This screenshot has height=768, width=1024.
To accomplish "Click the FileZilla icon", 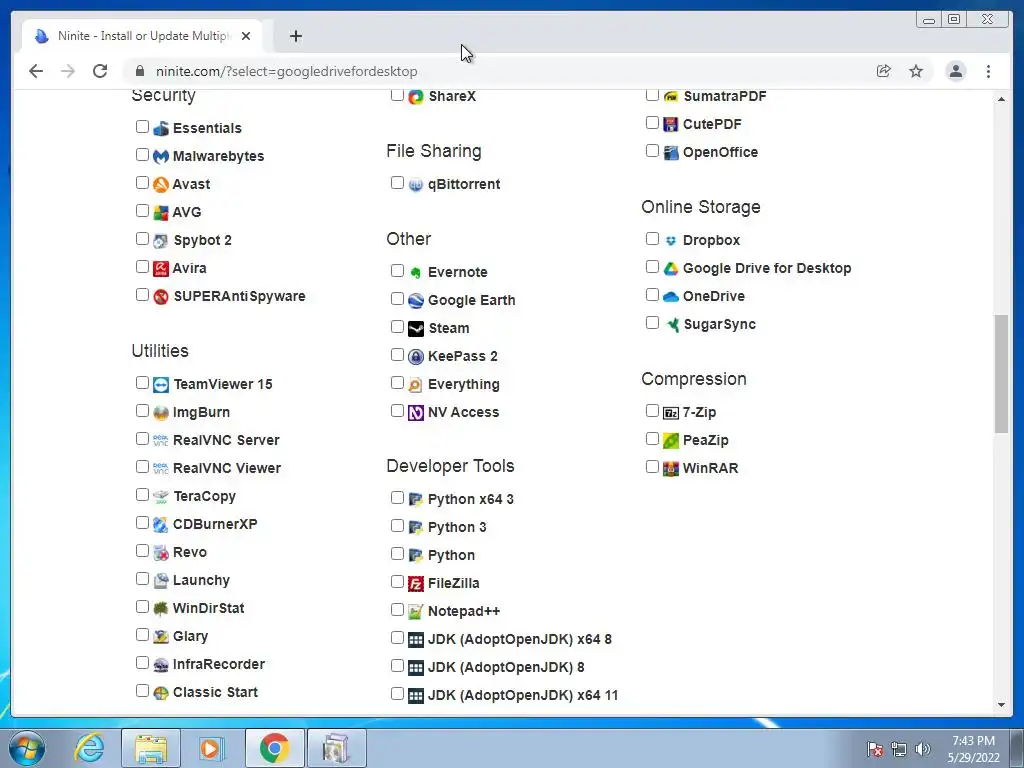I will (416, 584).
